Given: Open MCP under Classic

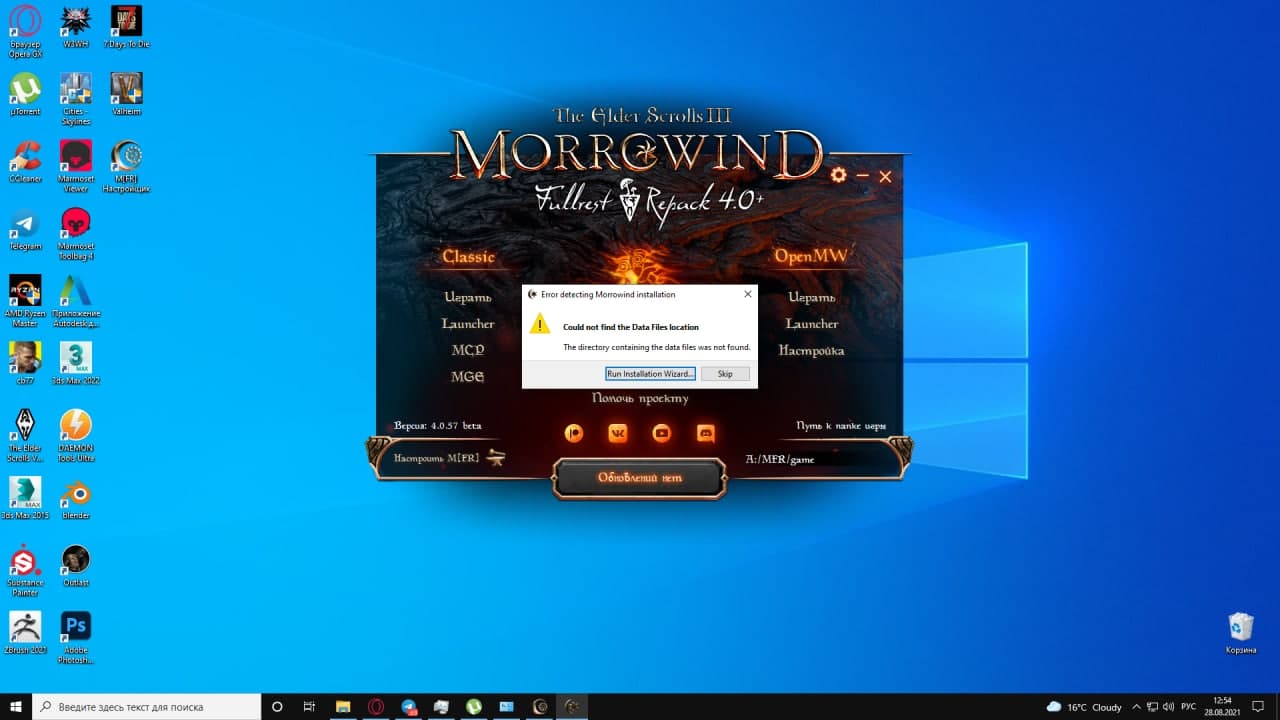Looking at the screenshot, I should click(468, 351).
